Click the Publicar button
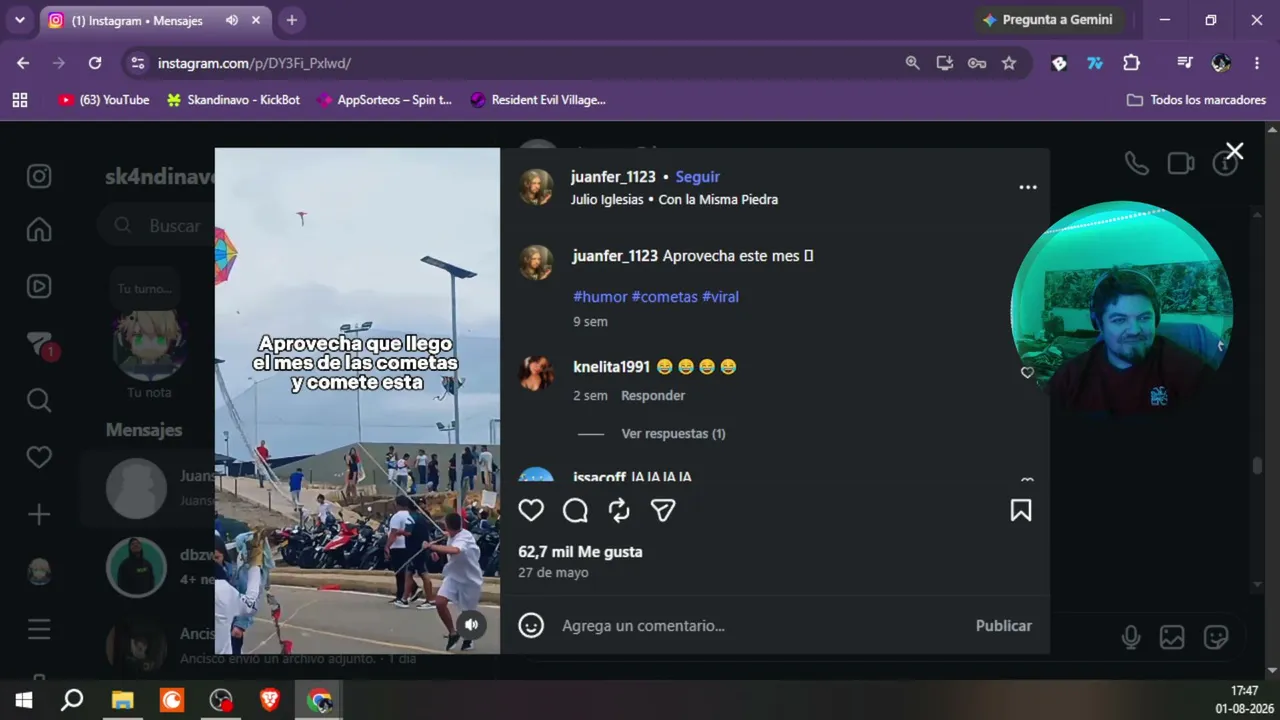Image resolution: width=1280 pixels, height=720 pixels. 1004,626
